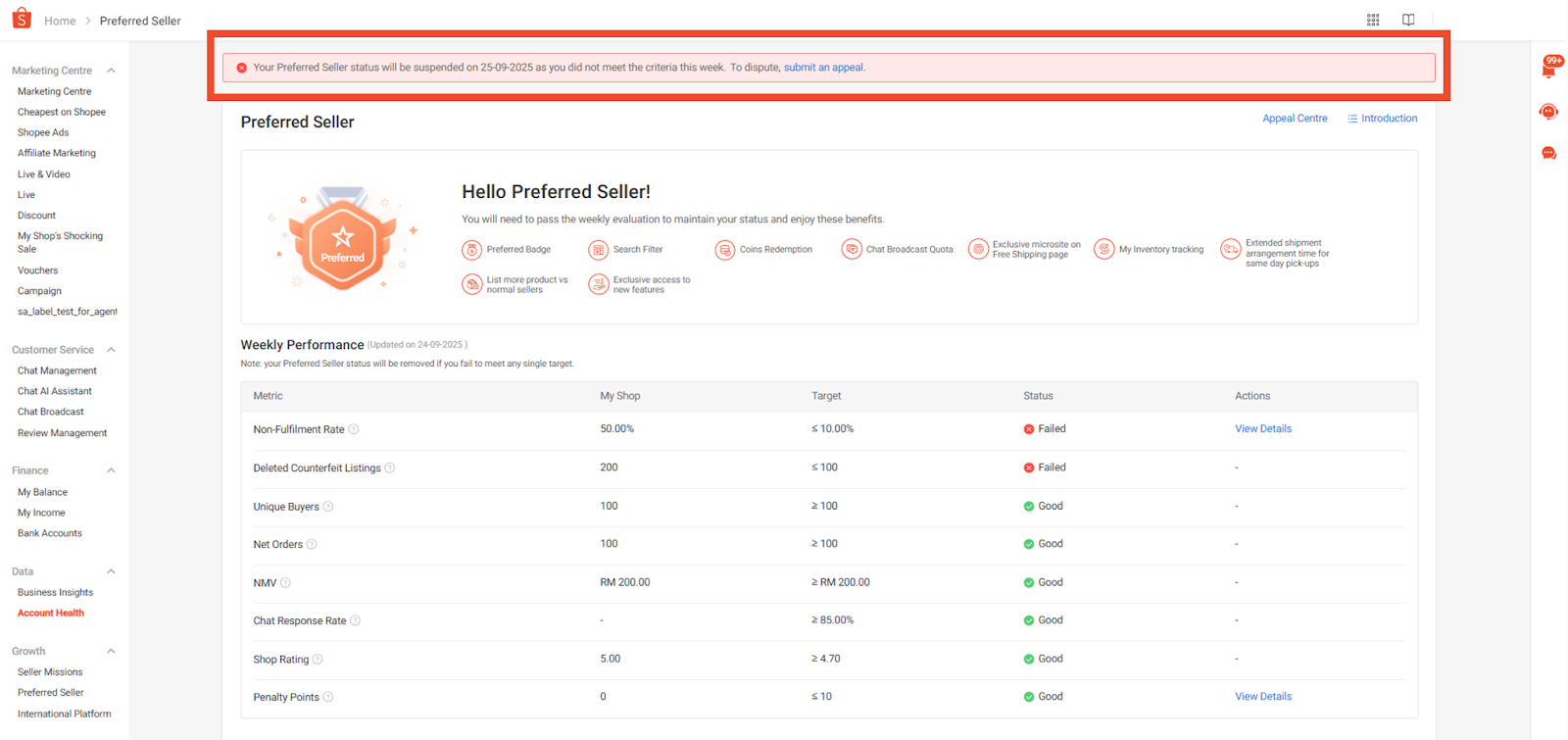Open the chat bubble icon
The height and width of the screenshot is (740, 1568).
coord(1548,153)
